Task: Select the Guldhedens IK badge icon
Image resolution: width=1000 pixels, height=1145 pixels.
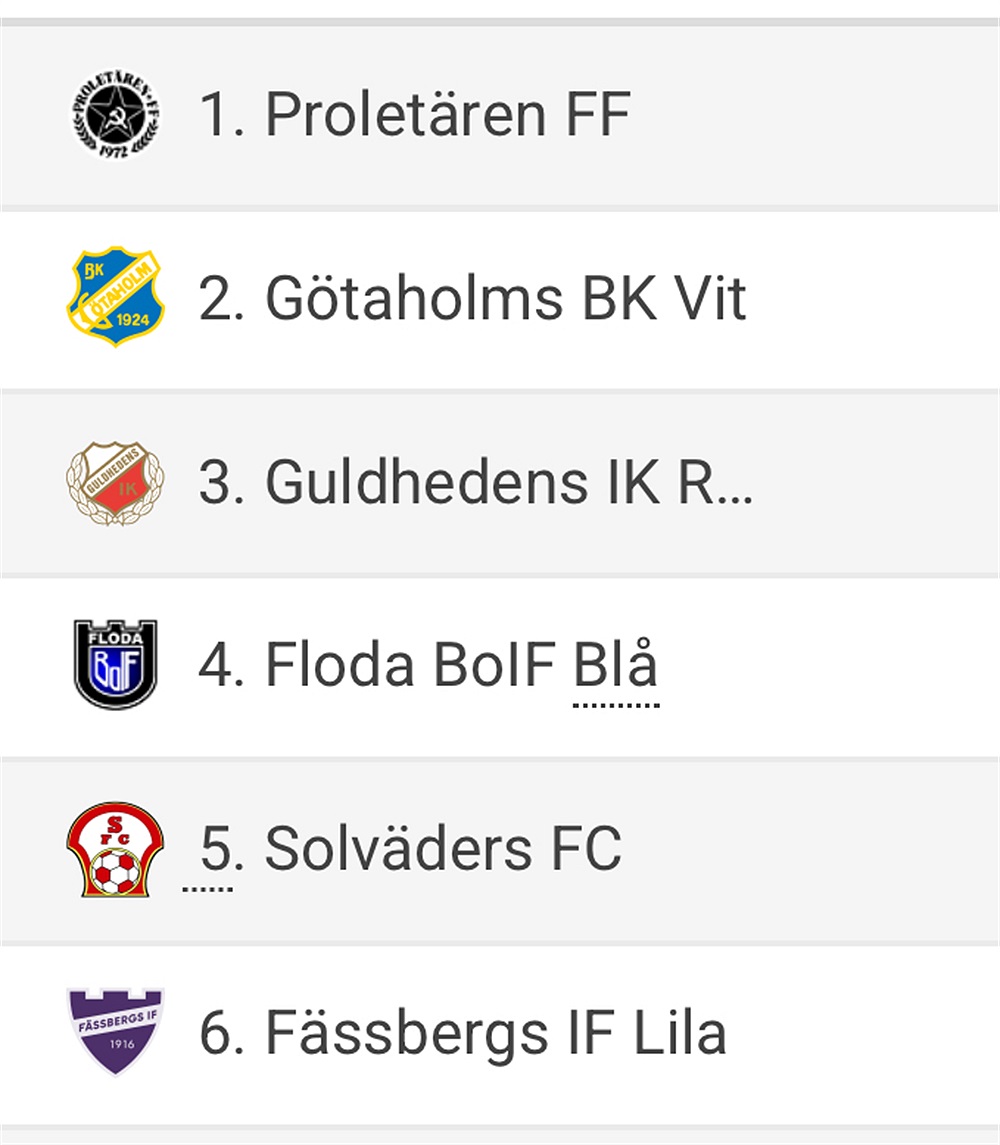Action: 115,482
